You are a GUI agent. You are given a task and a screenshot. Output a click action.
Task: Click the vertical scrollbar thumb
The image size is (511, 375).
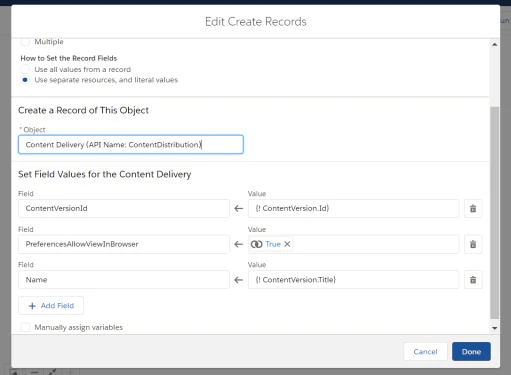[495, 213]
